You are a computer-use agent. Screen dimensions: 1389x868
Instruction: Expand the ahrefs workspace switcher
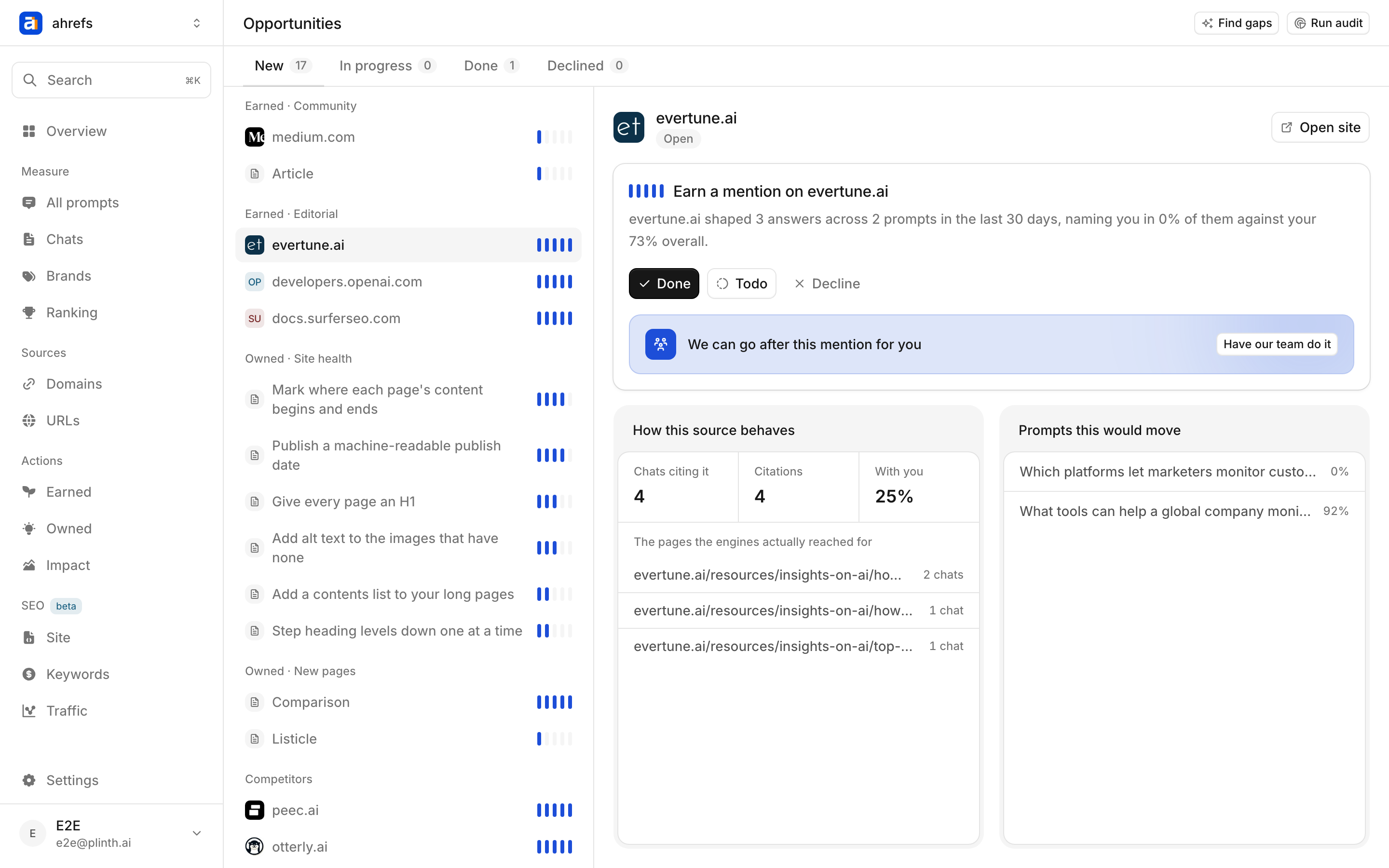[x=196, y=23]
